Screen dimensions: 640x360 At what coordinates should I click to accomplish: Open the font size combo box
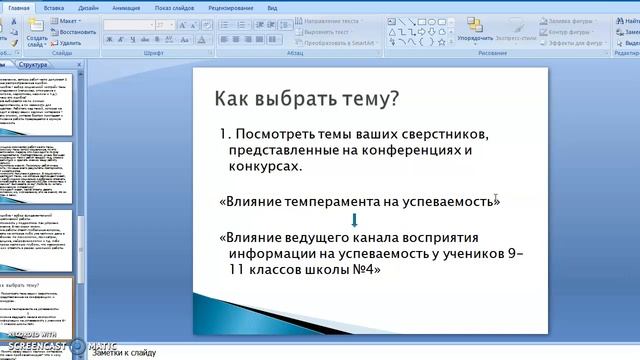(x=165, y=25)
